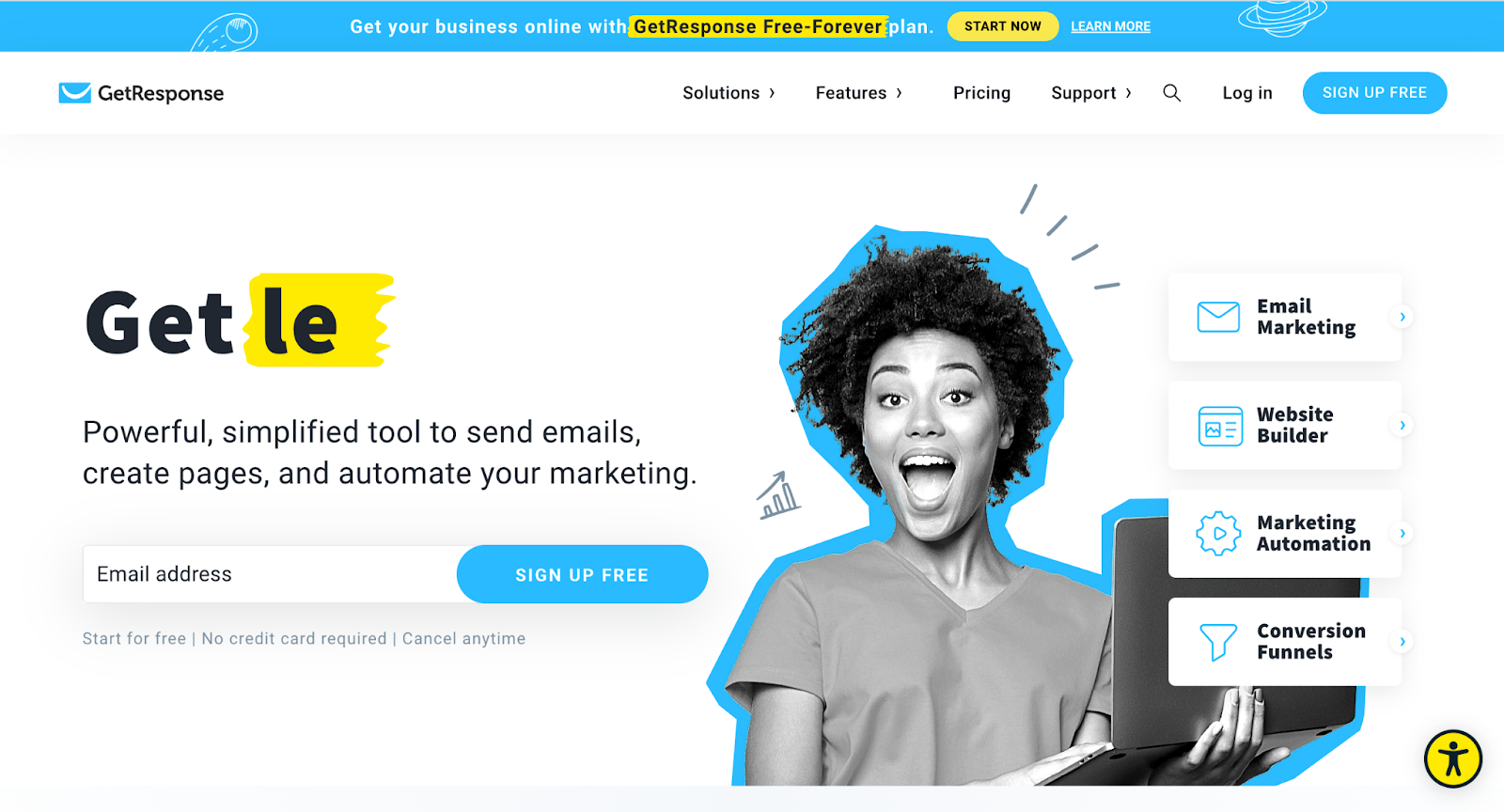Click the Website Builder page icon

(x=1220, y=426)
